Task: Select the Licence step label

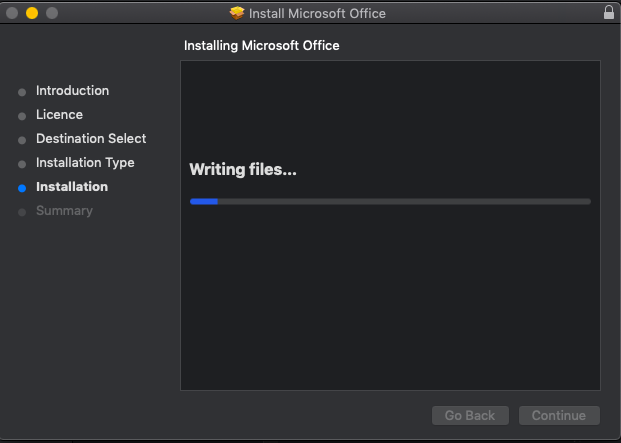Action: point(58,115)
